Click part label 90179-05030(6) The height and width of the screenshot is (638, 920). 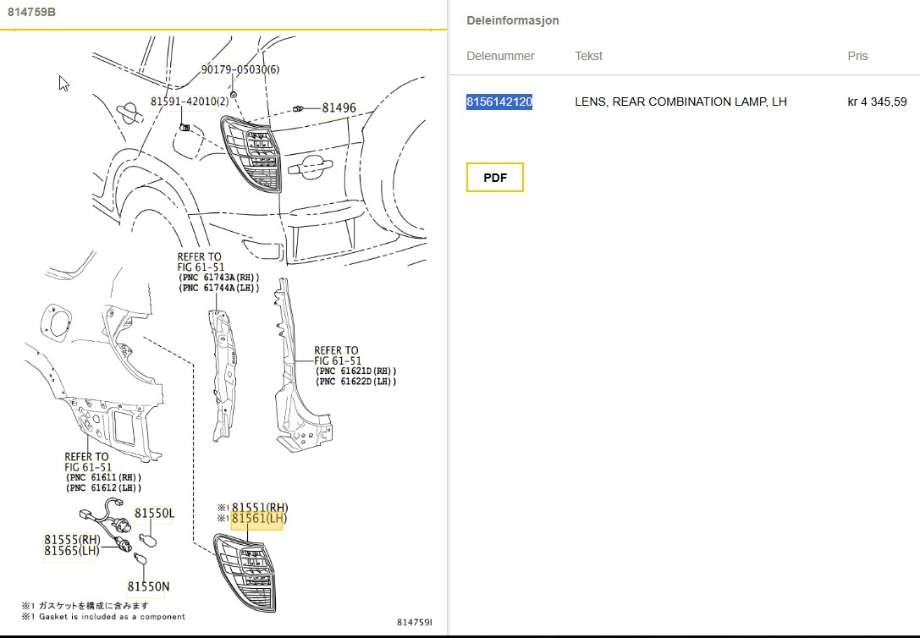tap(240, 69)
